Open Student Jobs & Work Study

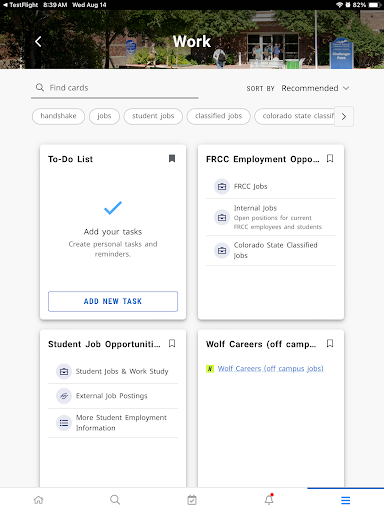coord(113,371)
